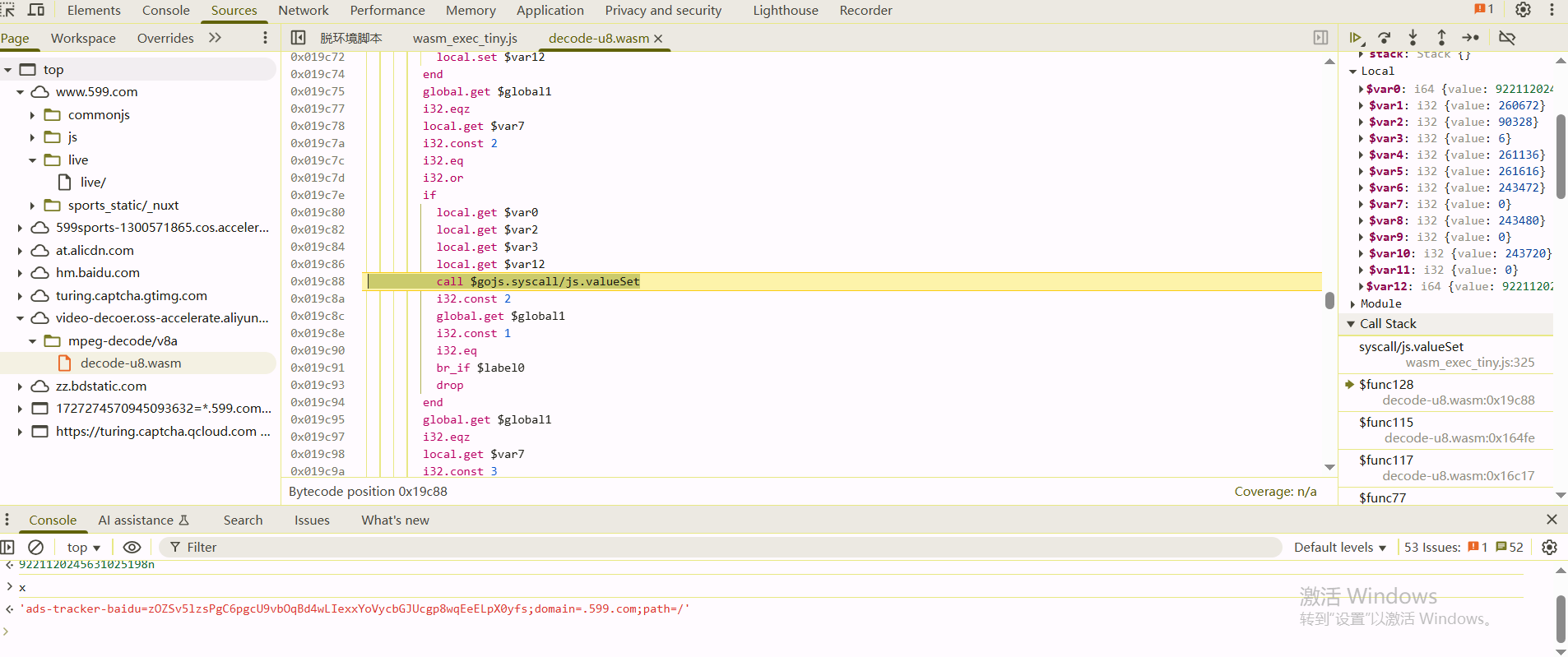Click the Step over next function call icon
1568x657 pixels.
pos(1385,38)
